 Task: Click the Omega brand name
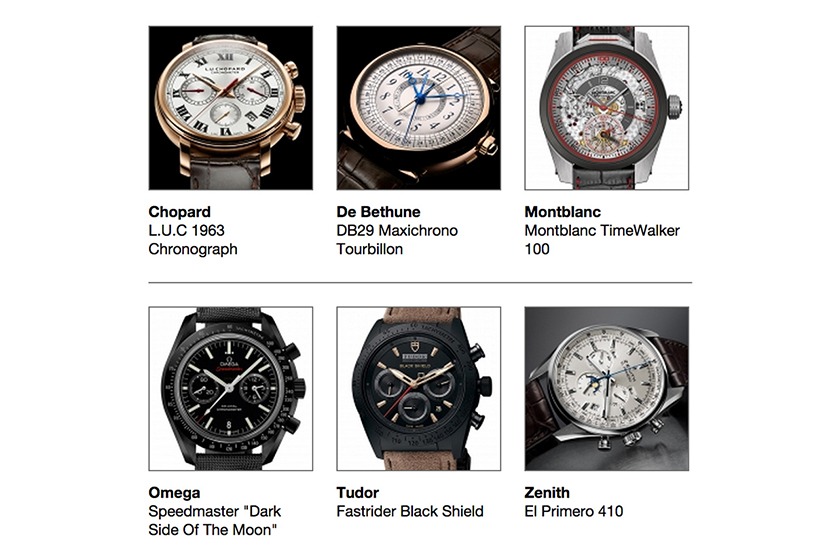174,492
